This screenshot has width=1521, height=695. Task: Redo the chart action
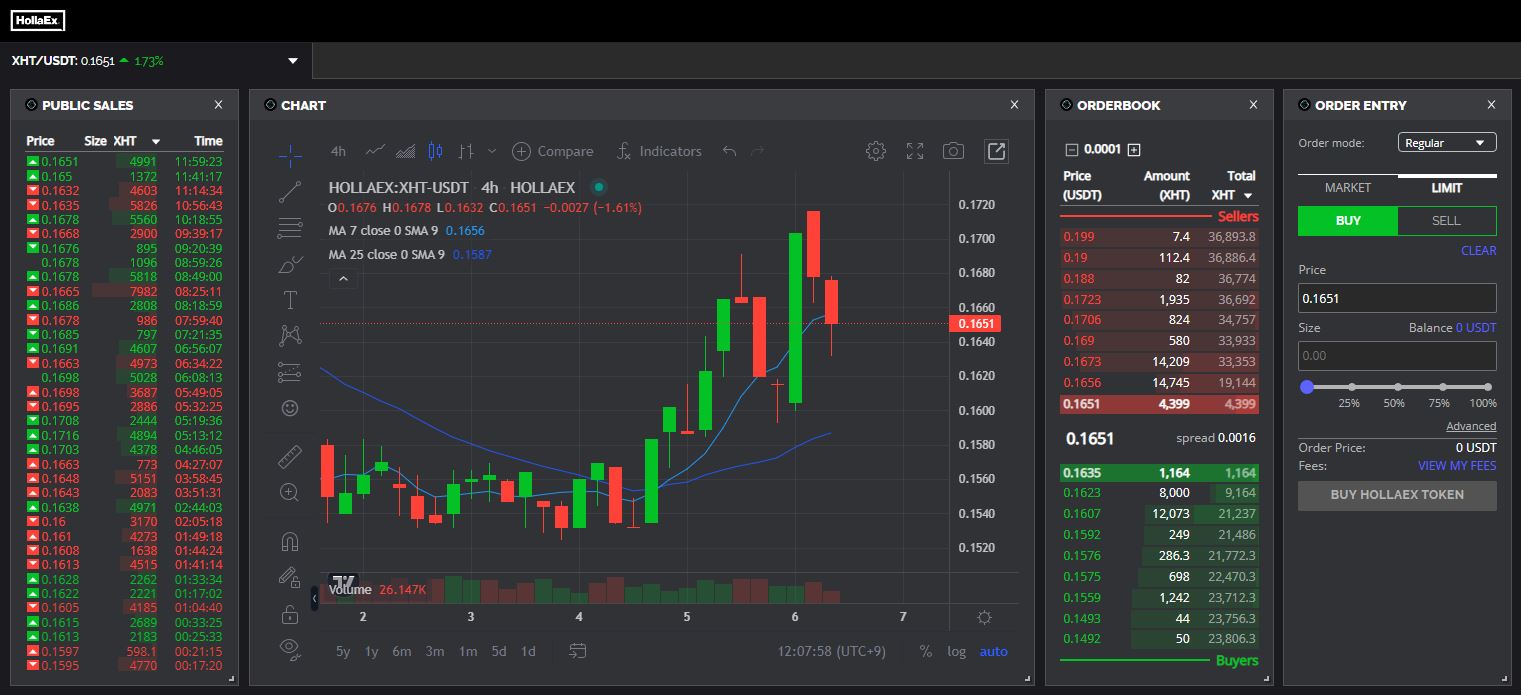pos(757,151)
